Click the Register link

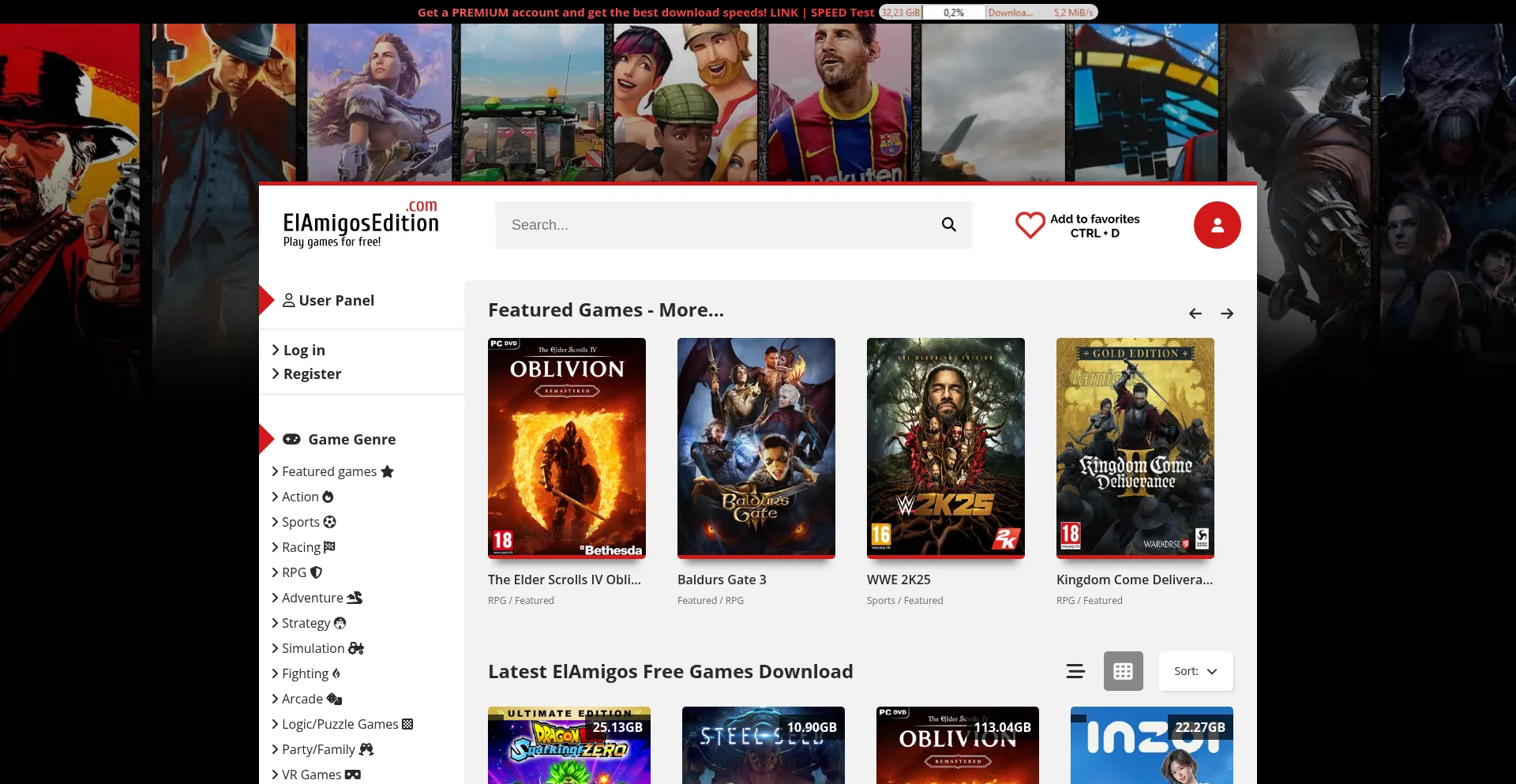coord(312,373)
